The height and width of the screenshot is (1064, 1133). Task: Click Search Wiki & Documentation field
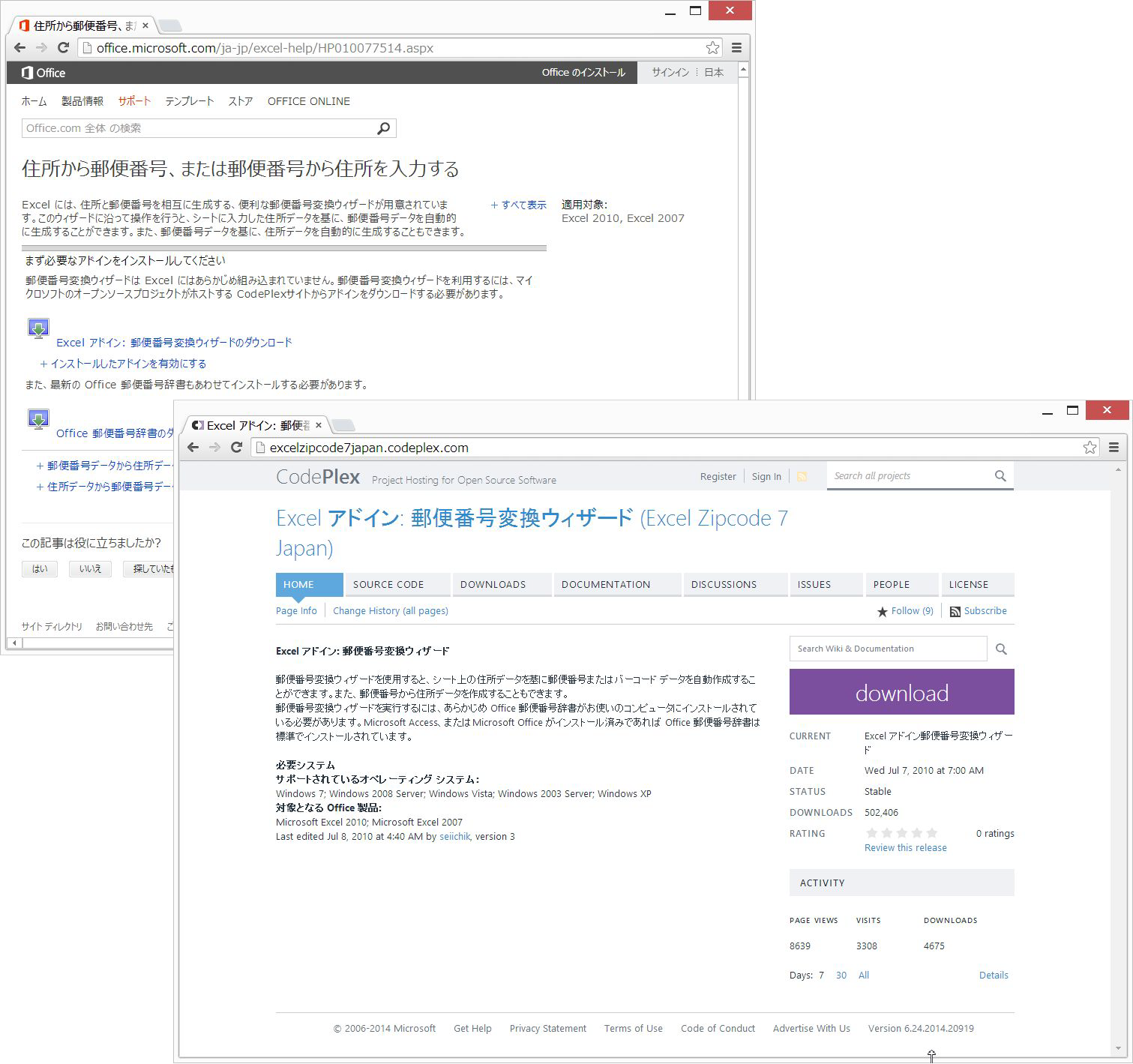click(889, 649)
